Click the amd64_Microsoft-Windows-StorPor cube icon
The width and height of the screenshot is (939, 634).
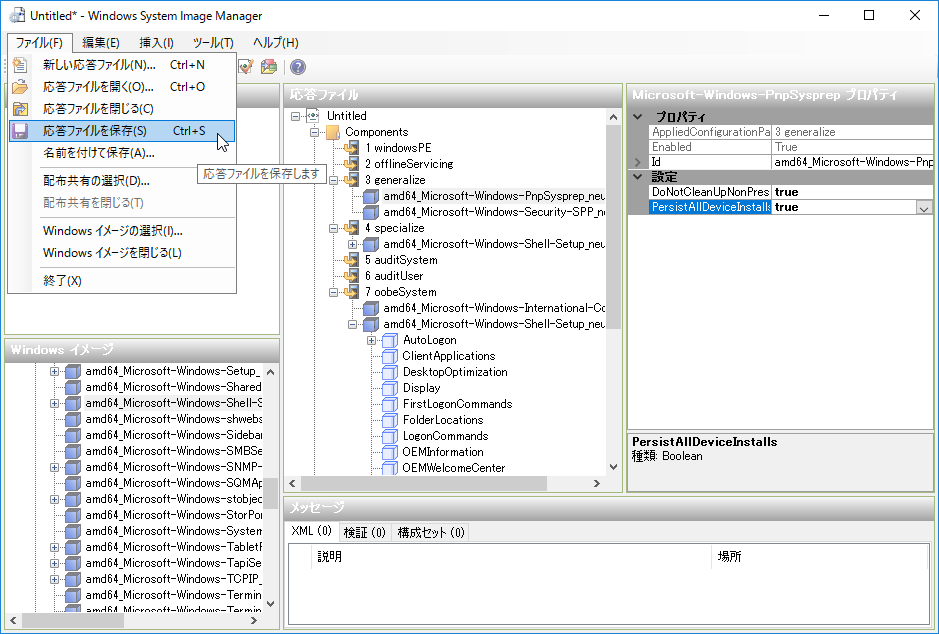pos(73,515)
